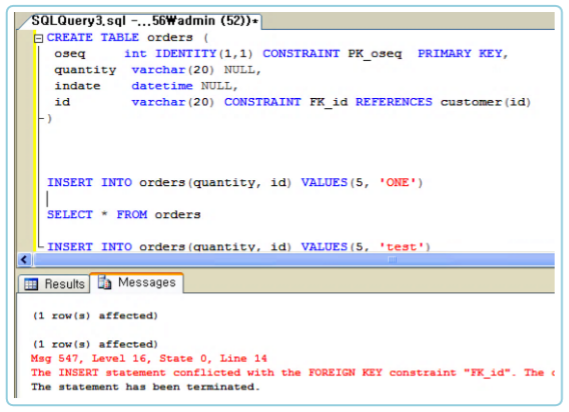This screenshot has width=569, height=412.
Task: Click the left scroll arrow of horizontal scrollbar
Action: pos(24,260)
